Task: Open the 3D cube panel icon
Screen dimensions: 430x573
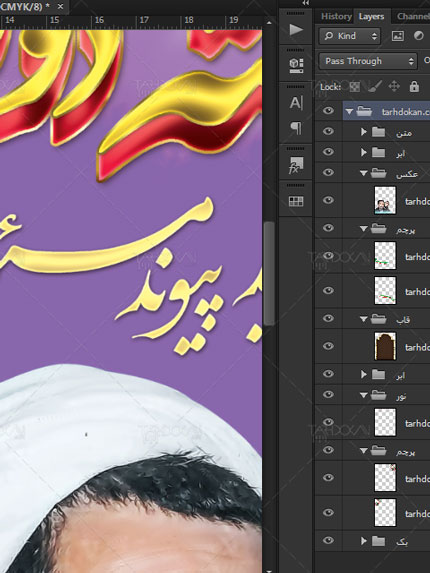Action: [x=296, y=66]
